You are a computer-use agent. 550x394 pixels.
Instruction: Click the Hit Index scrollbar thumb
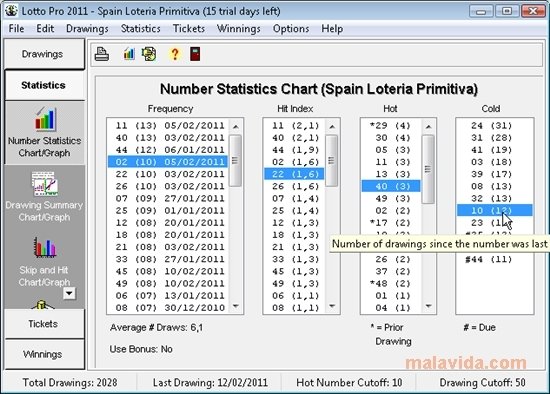[331, 161]
